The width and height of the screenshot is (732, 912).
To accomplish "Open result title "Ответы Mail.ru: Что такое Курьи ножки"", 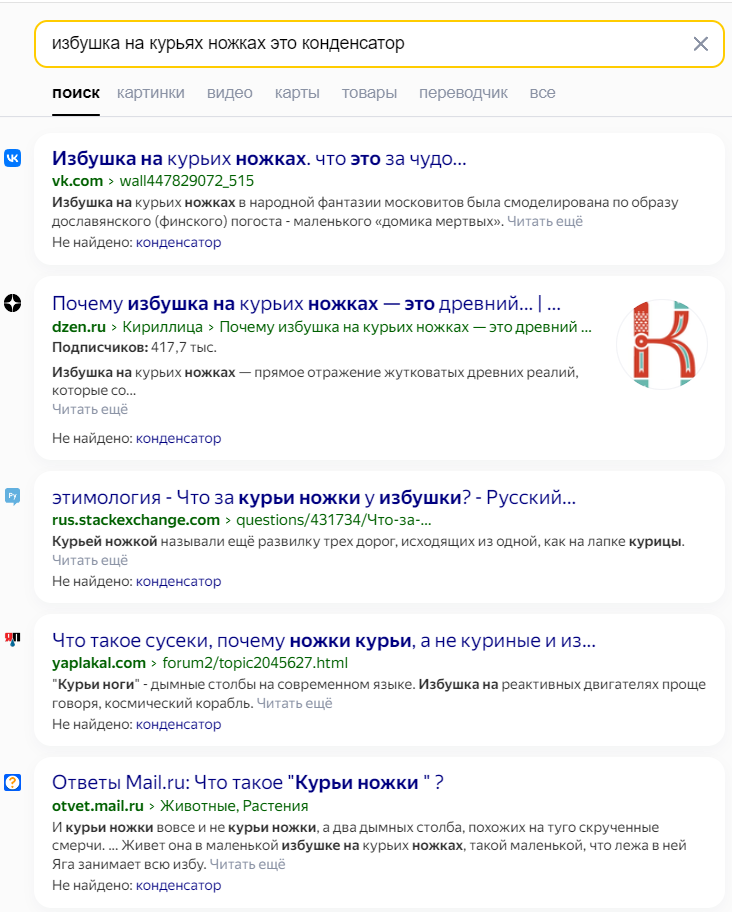I will pyautogui.click(x=248, y=783).
